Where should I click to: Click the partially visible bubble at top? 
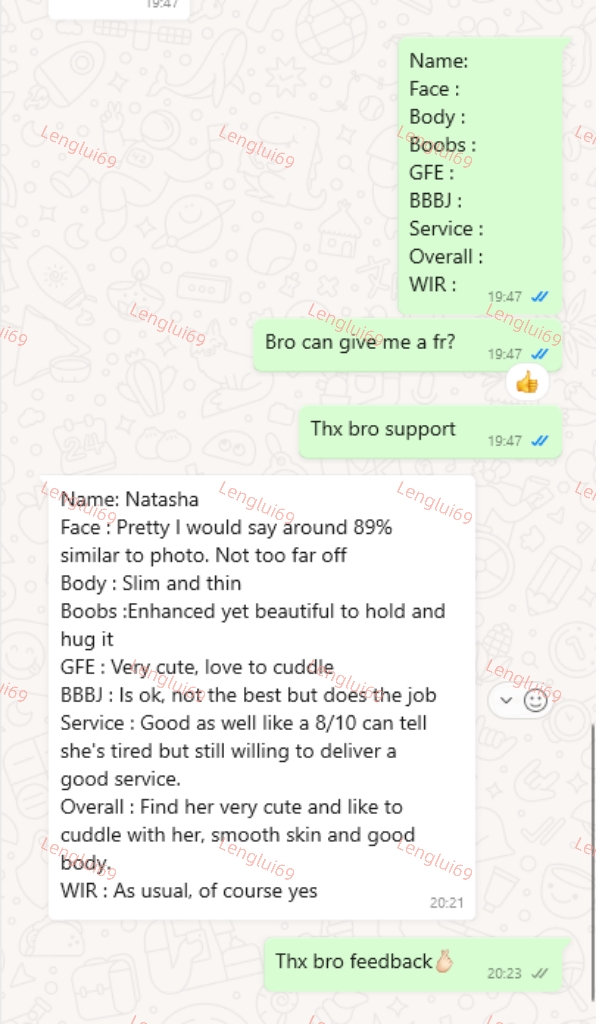click(119, 8)
